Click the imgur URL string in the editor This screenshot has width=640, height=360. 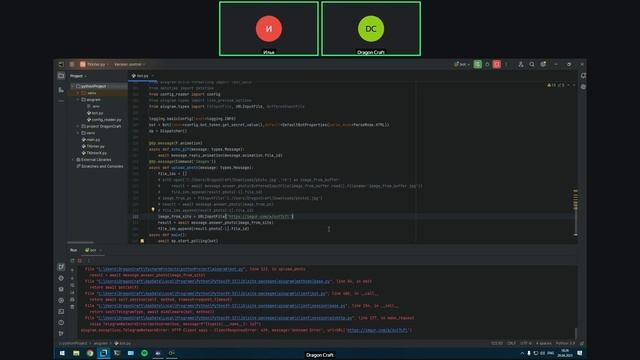tap(259, 216)
